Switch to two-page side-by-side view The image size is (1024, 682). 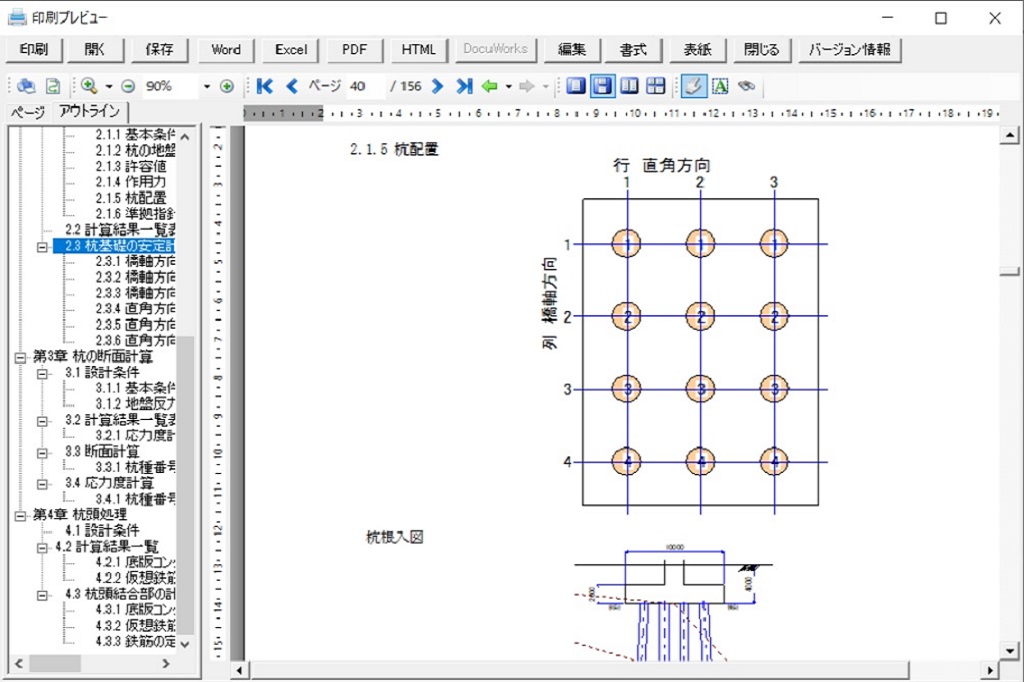[x=630, y=86]
